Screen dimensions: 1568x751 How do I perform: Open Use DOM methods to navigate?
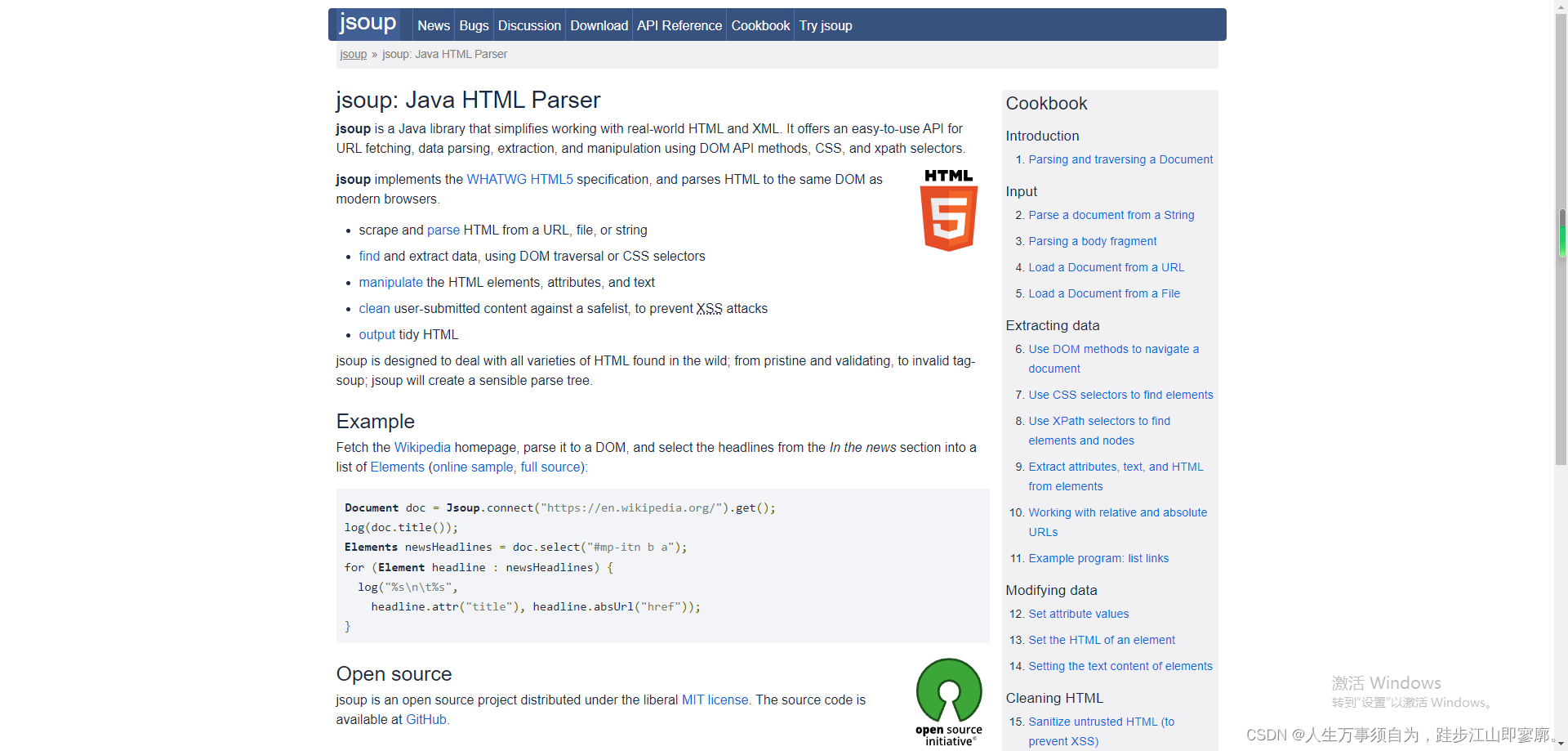(x=1113, y=359)
